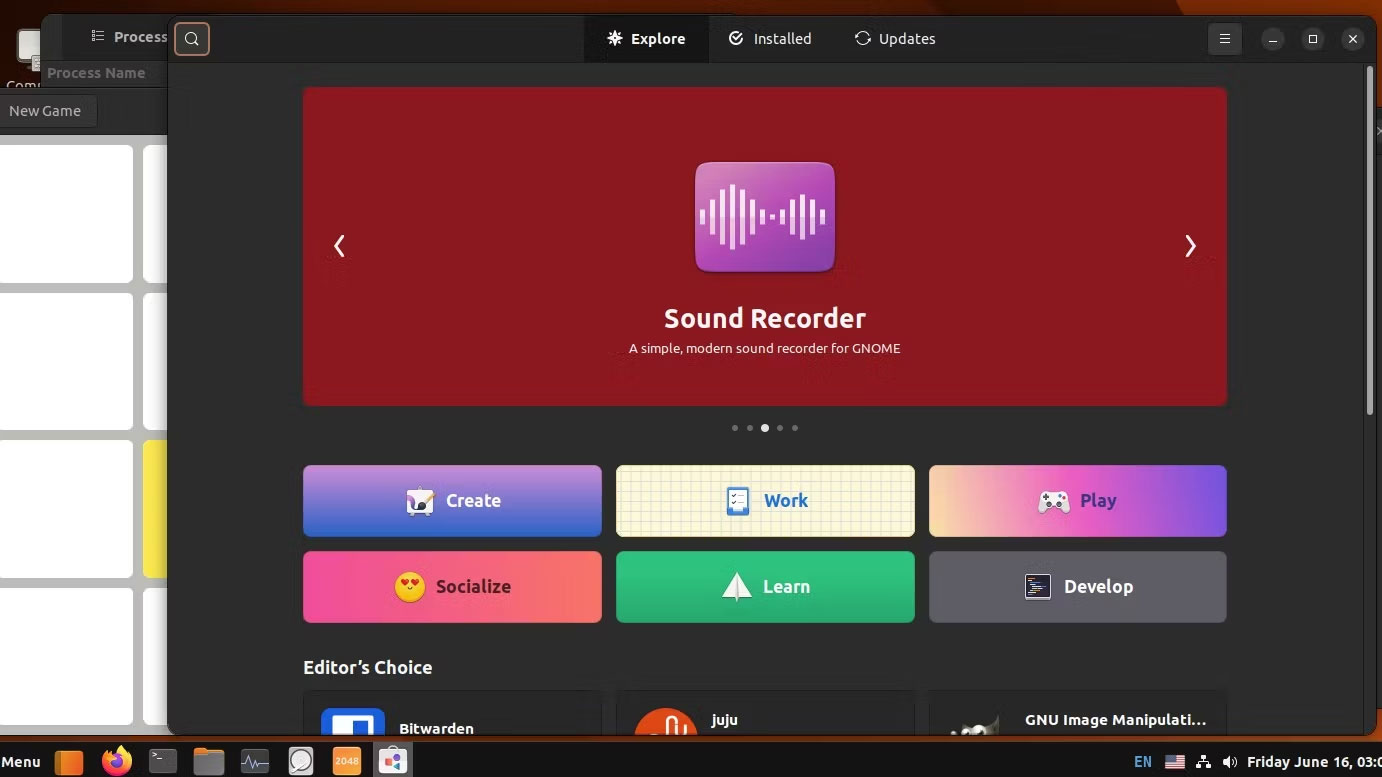The height and width of the screenshot is (777, 1382).
Task: Open the search in Software
Action: [x=192, y=39]
